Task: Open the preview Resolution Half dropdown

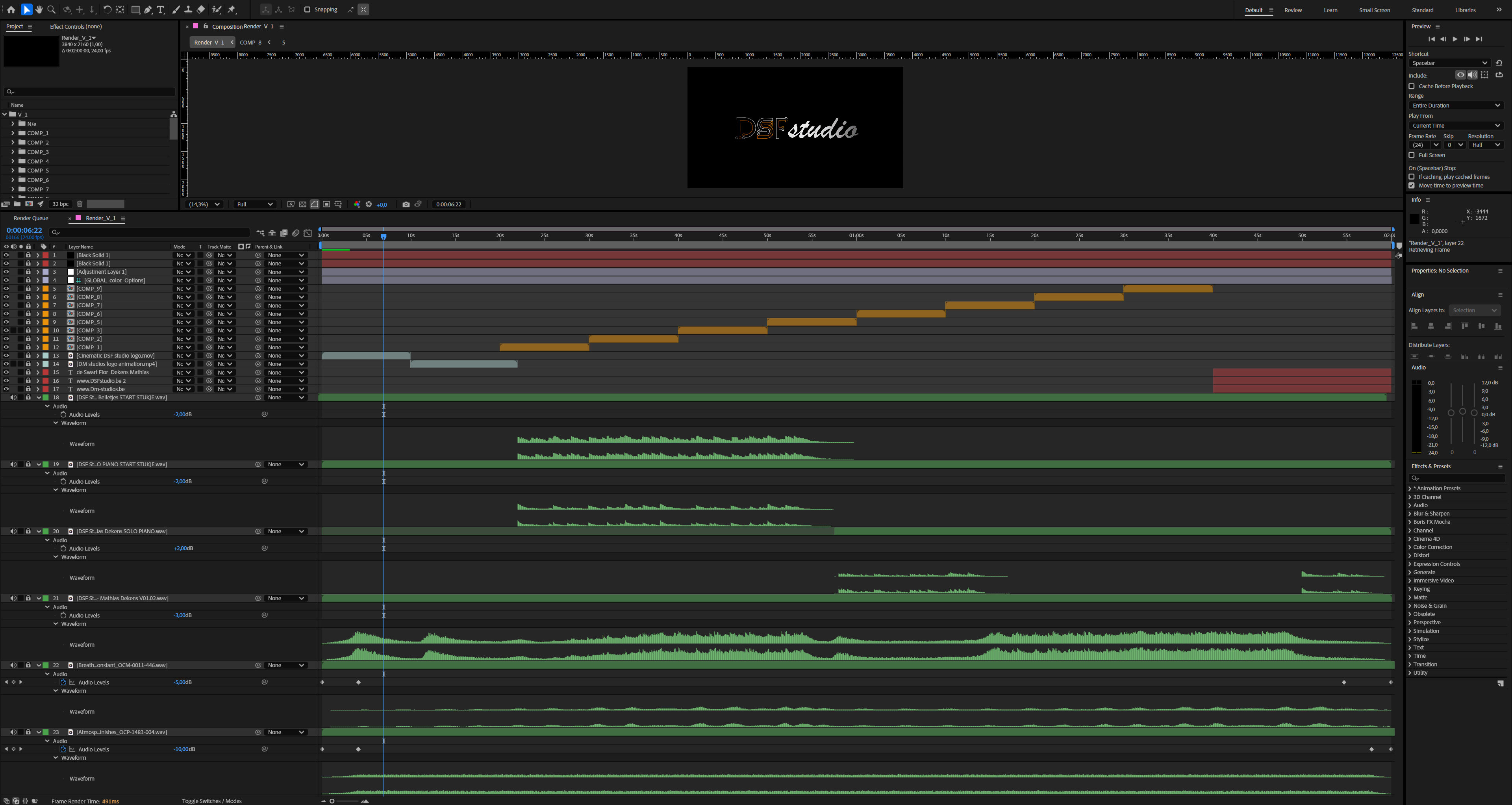Action: coord(1486,145)
